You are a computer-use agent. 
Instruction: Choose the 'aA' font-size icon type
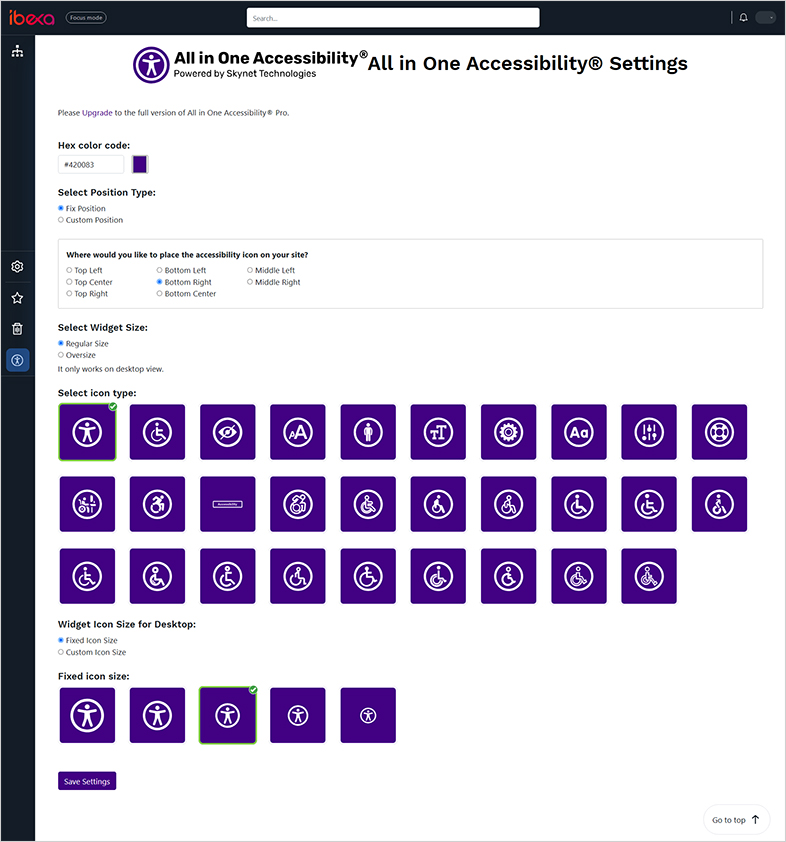point(297,432)
